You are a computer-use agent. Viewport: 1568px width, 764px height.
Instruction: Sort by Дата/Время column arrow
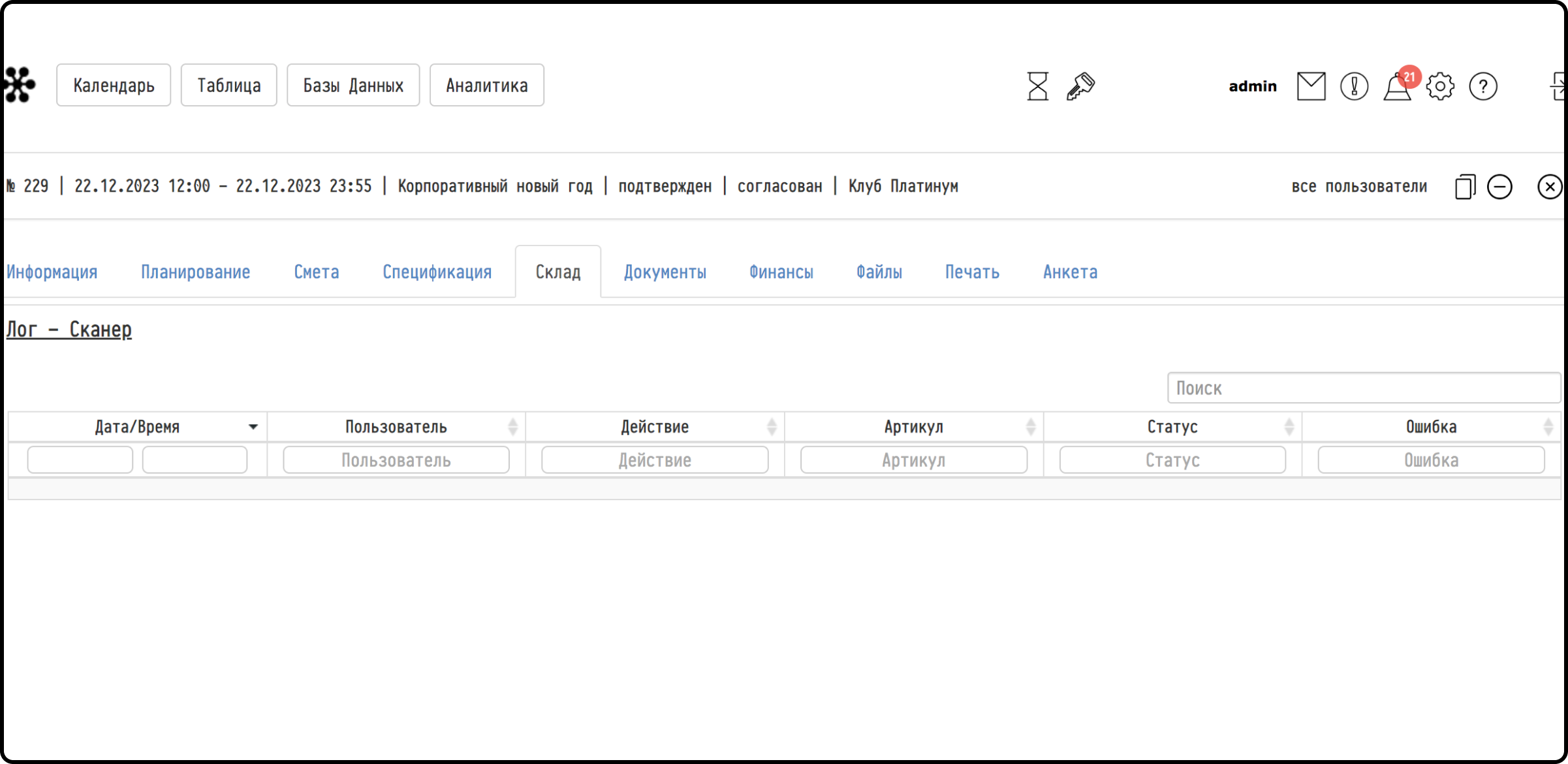point(253,427)
